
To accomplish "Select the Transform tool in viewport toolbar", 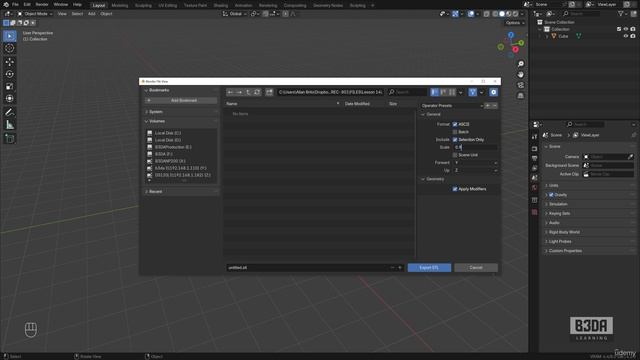I will (x=10, y=98).
